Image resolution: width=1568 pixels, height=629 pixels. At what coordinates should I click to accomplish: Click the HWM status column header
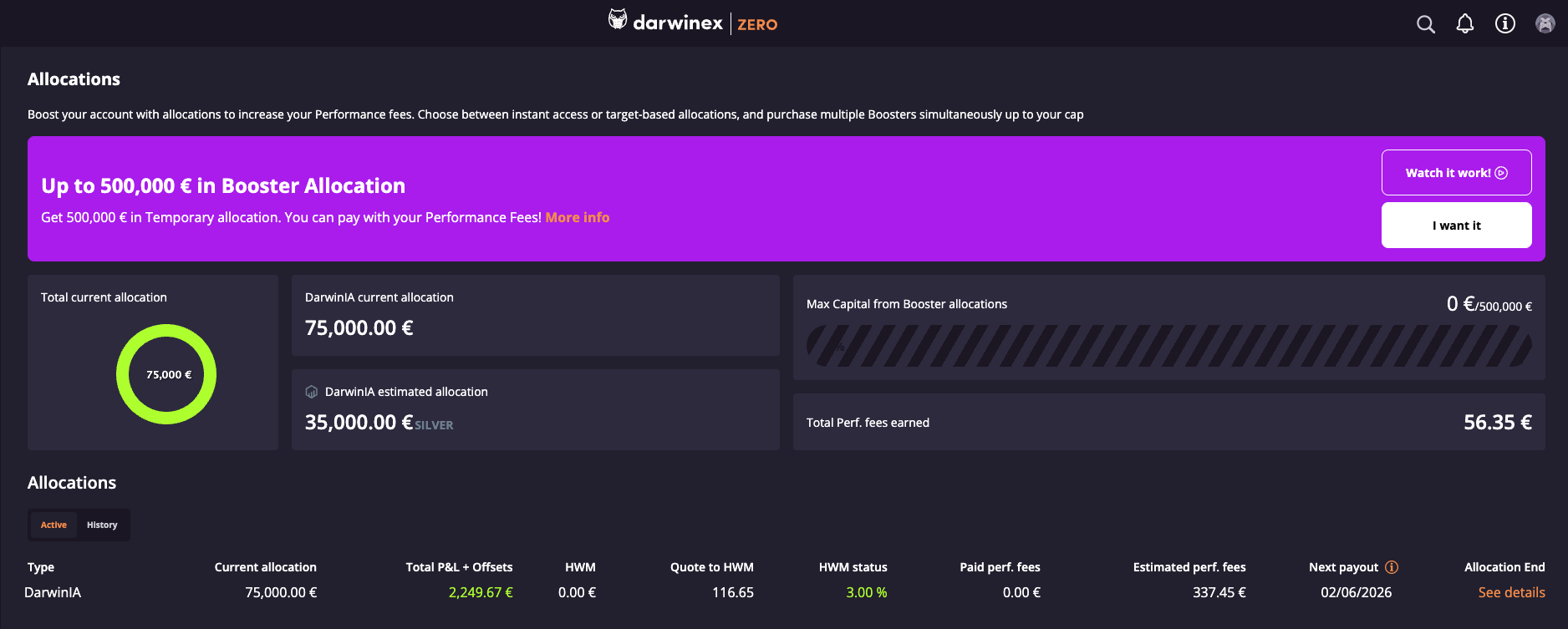click(853, 567)
